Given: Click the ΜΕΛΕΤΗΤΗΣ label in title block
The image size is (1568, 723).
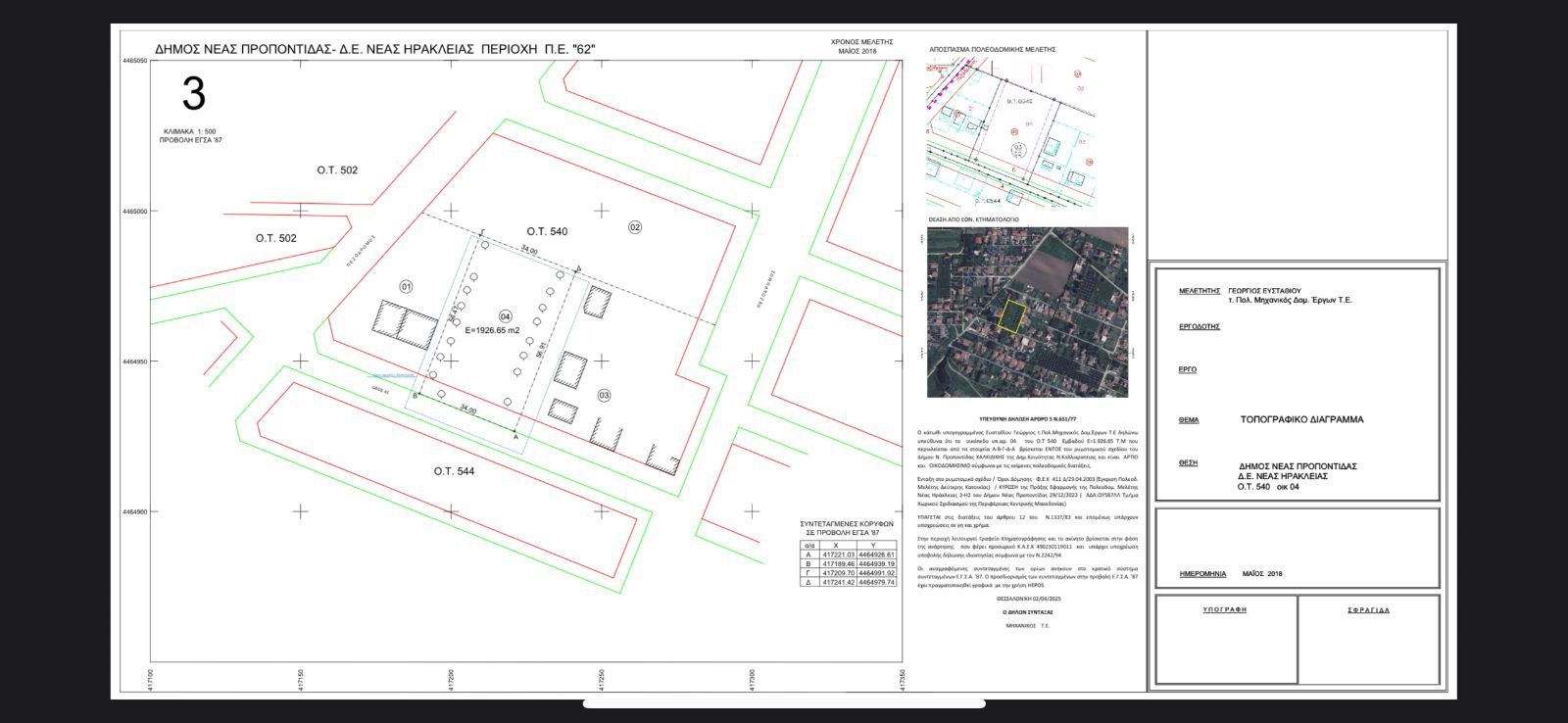Looking at the screenshot, I should click(x=1199, y=291).
